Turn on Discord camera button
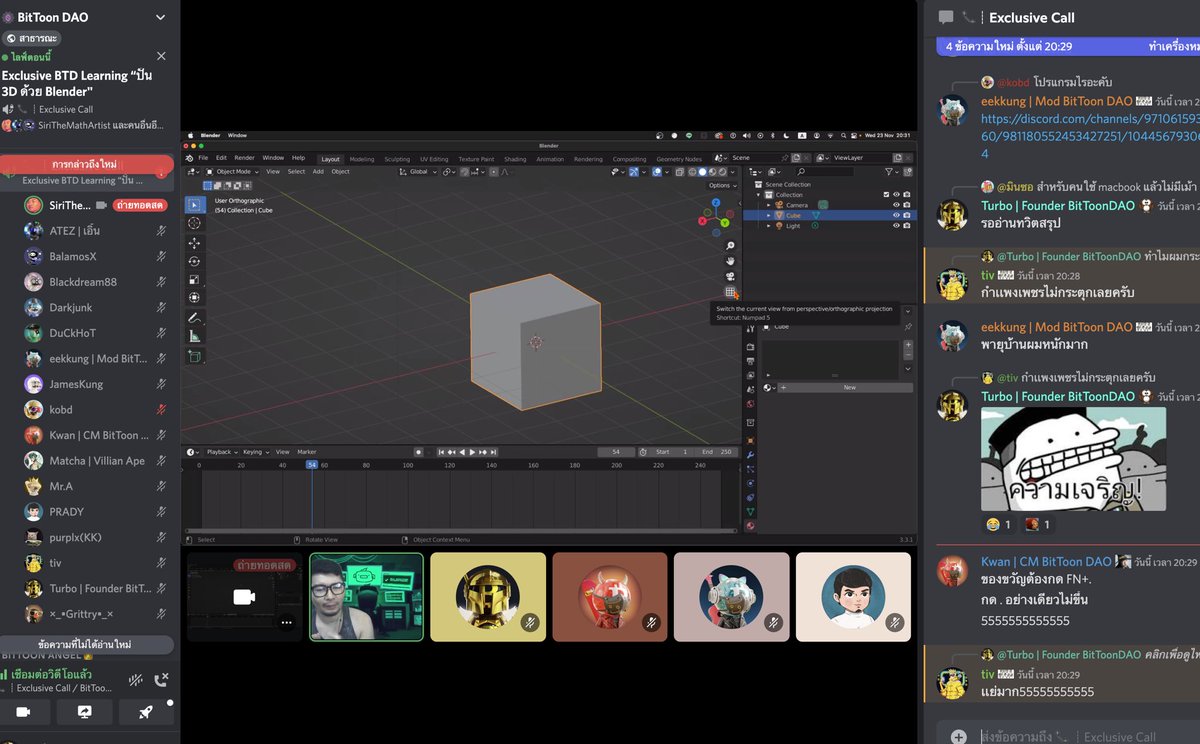The image size is (1200, 744). (22, 712)
